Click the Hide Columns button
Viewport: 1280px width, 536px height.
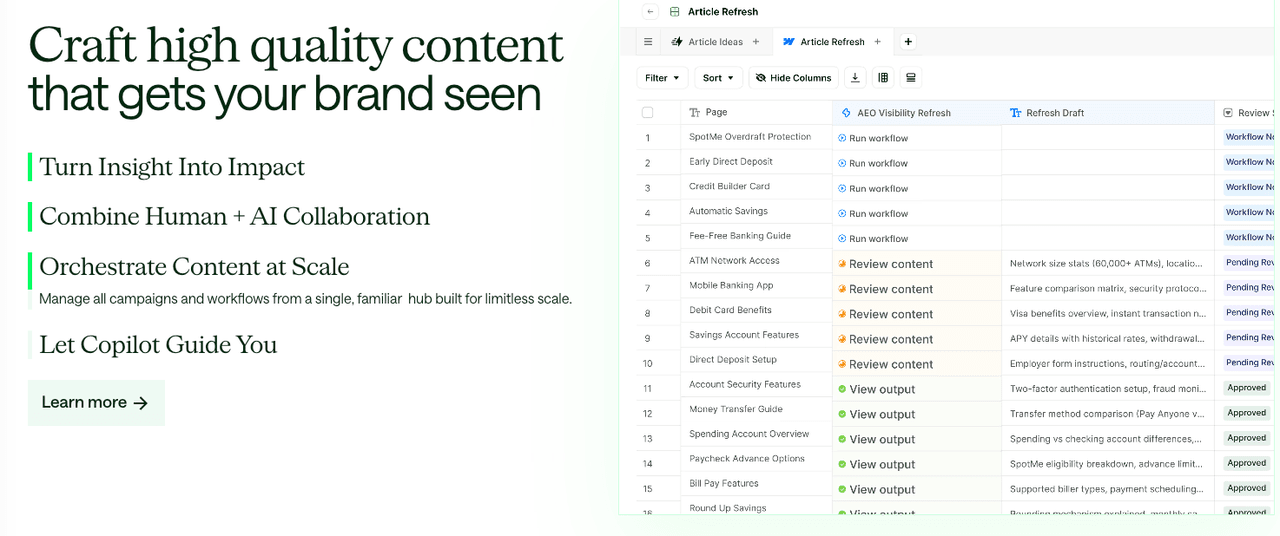click(x=793, y=78)
